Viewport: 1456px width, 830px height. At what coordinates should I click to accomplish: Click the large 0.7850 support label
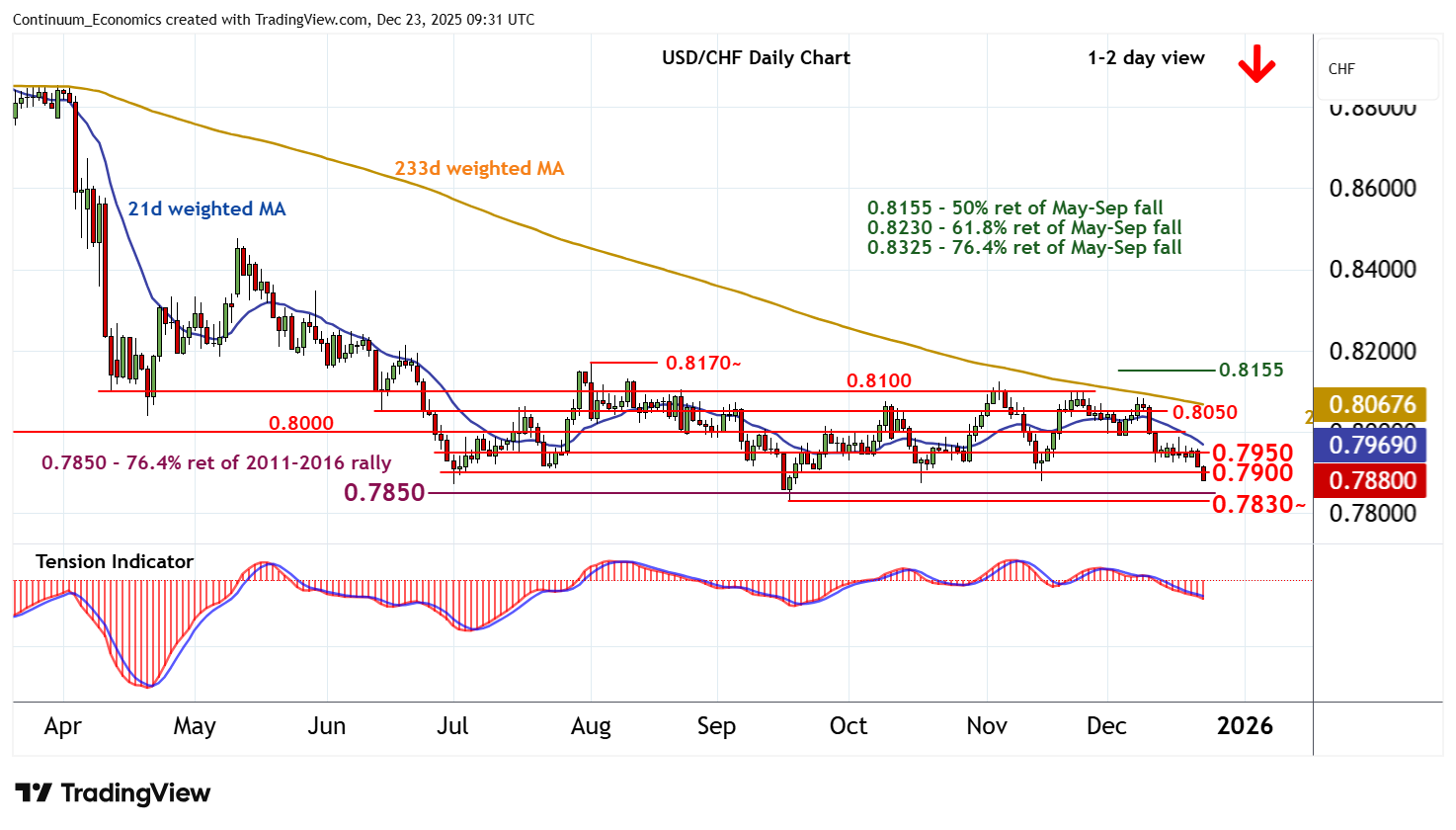[384, 492]
